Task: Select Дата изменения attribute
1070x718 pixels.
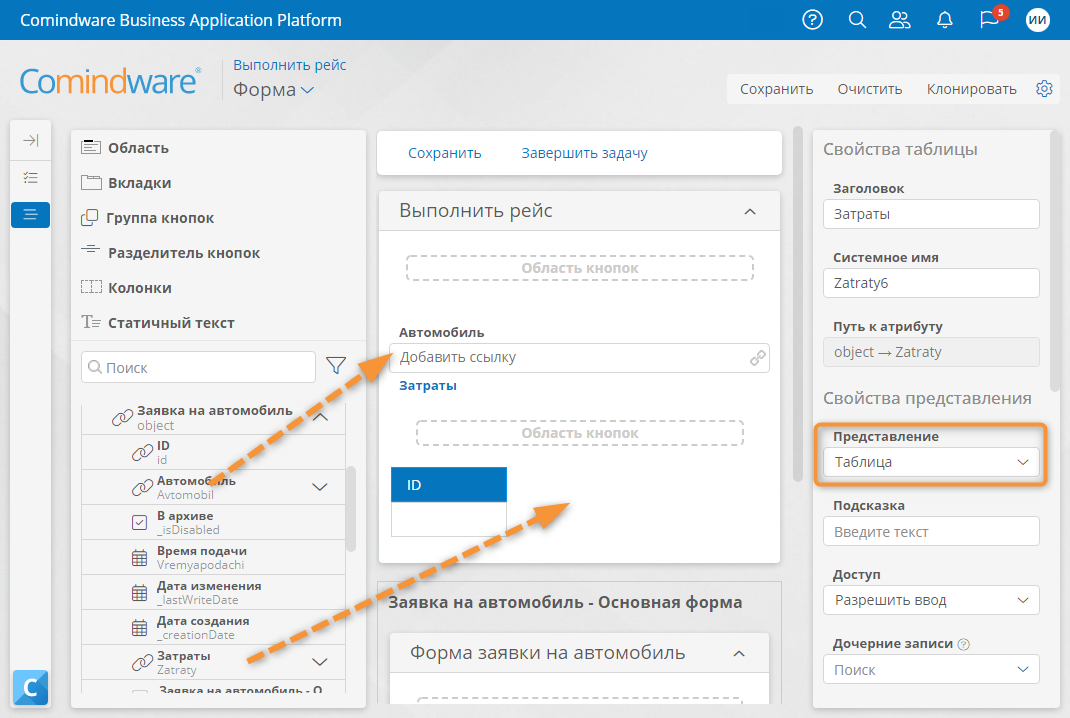Action: pos(213,592)
